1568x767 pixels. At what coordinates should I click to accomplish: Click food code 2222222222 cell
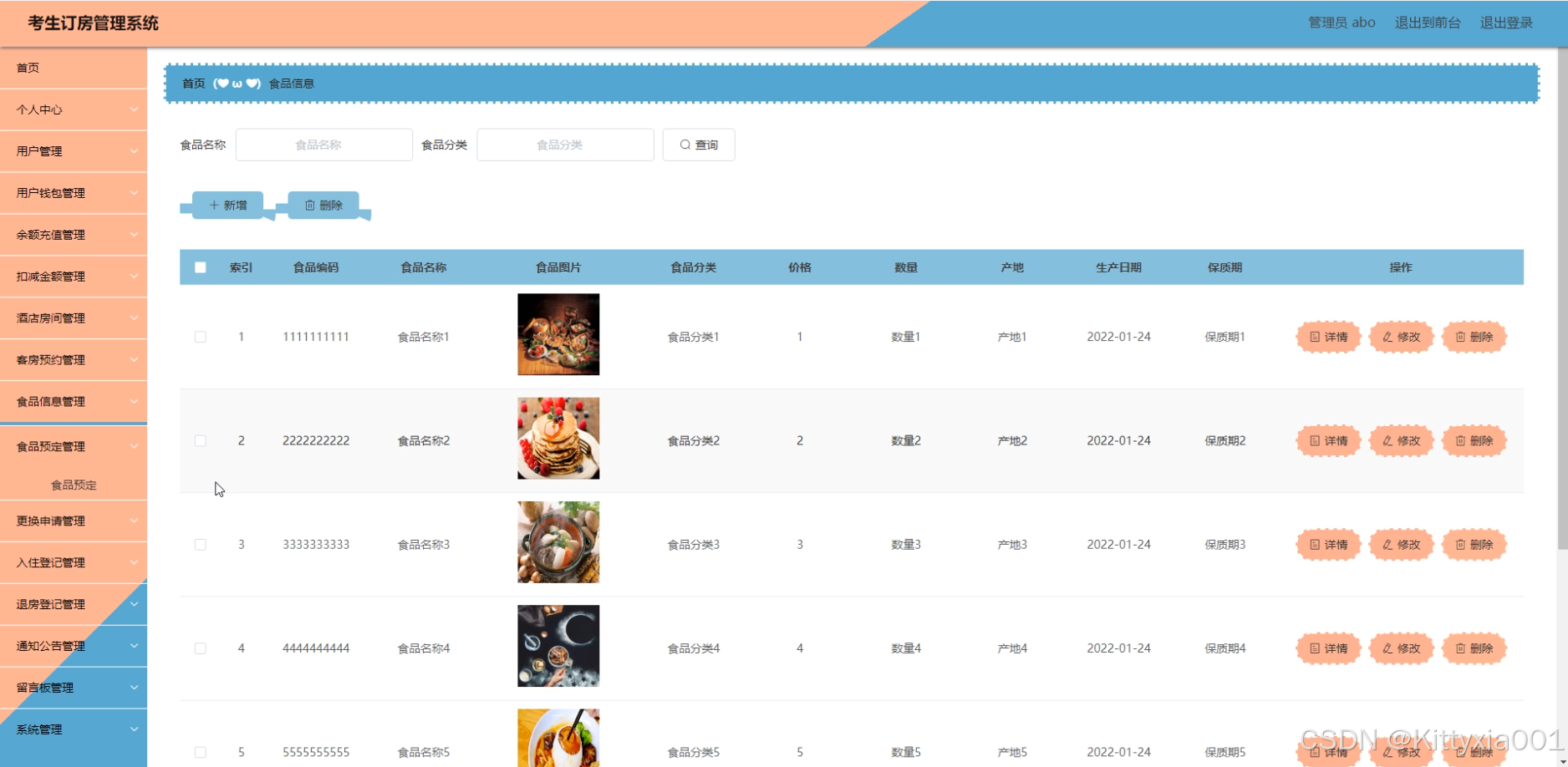coord(316,440)
